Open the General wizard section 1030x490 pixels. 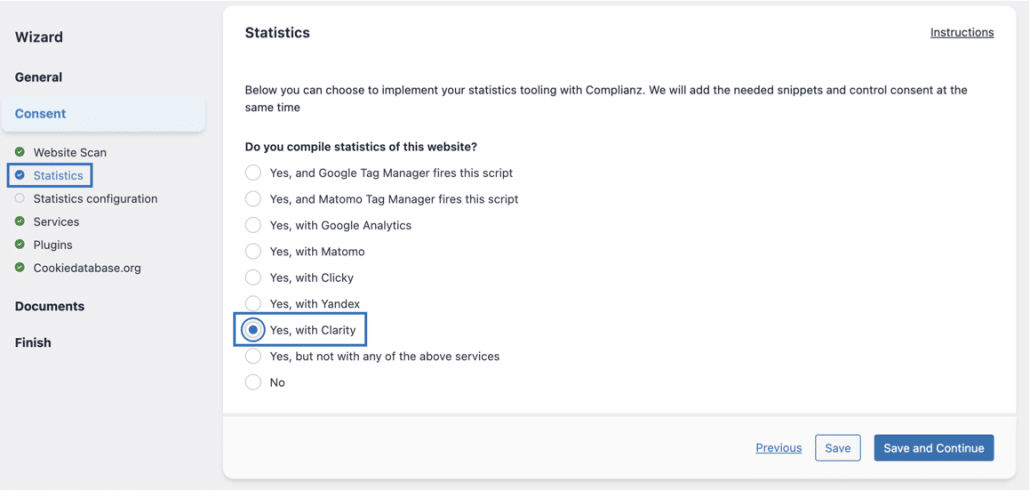(x=39, y=77)
